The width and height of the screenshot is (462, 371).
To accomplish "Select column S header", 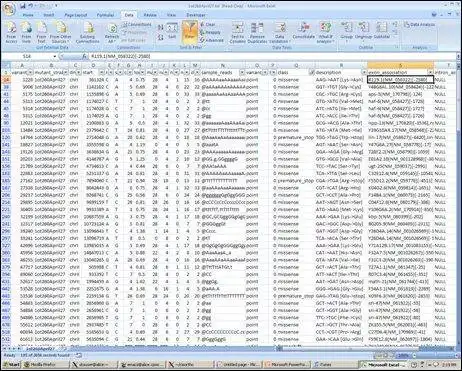I will point(400,65).
